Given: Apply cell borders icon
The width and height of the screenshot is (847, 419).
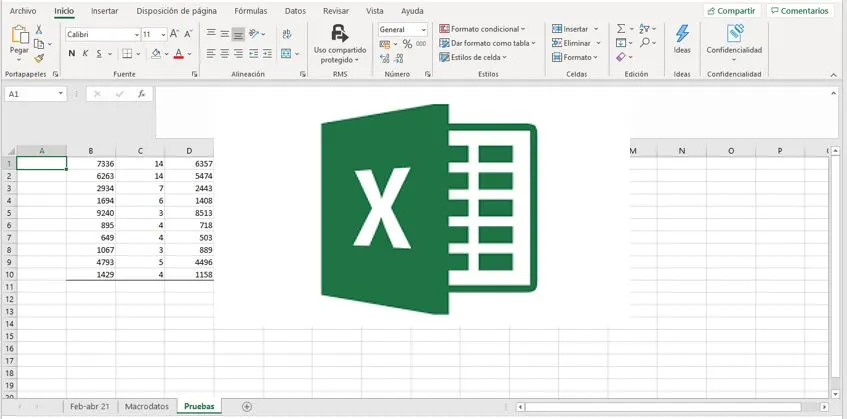Looking at the screenshot, I should (127, 53).
